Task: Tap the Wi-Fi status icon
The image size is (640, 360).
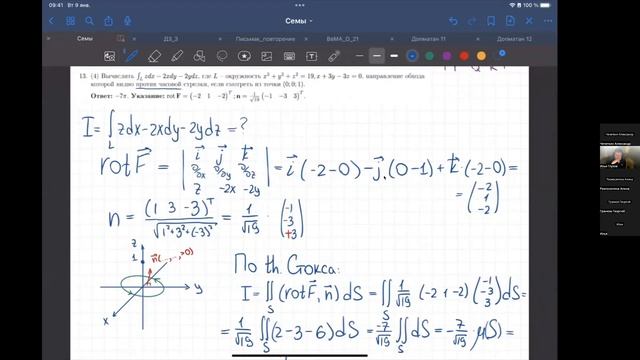Action: point(513,5)
